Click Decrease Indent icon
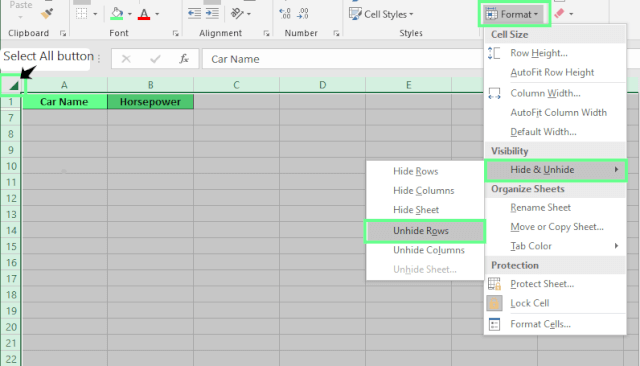640x366 pixels. (194, 13)
